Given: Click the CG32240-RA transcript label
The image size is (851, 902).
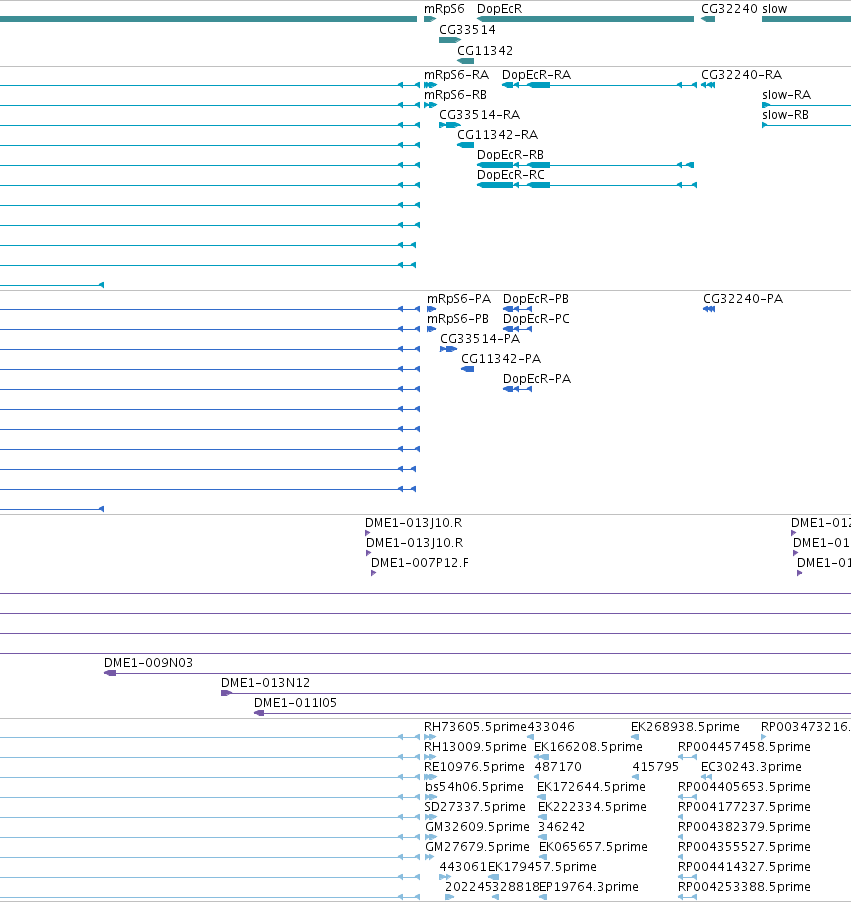Looking at the screenshot, I should click(741, 75).
